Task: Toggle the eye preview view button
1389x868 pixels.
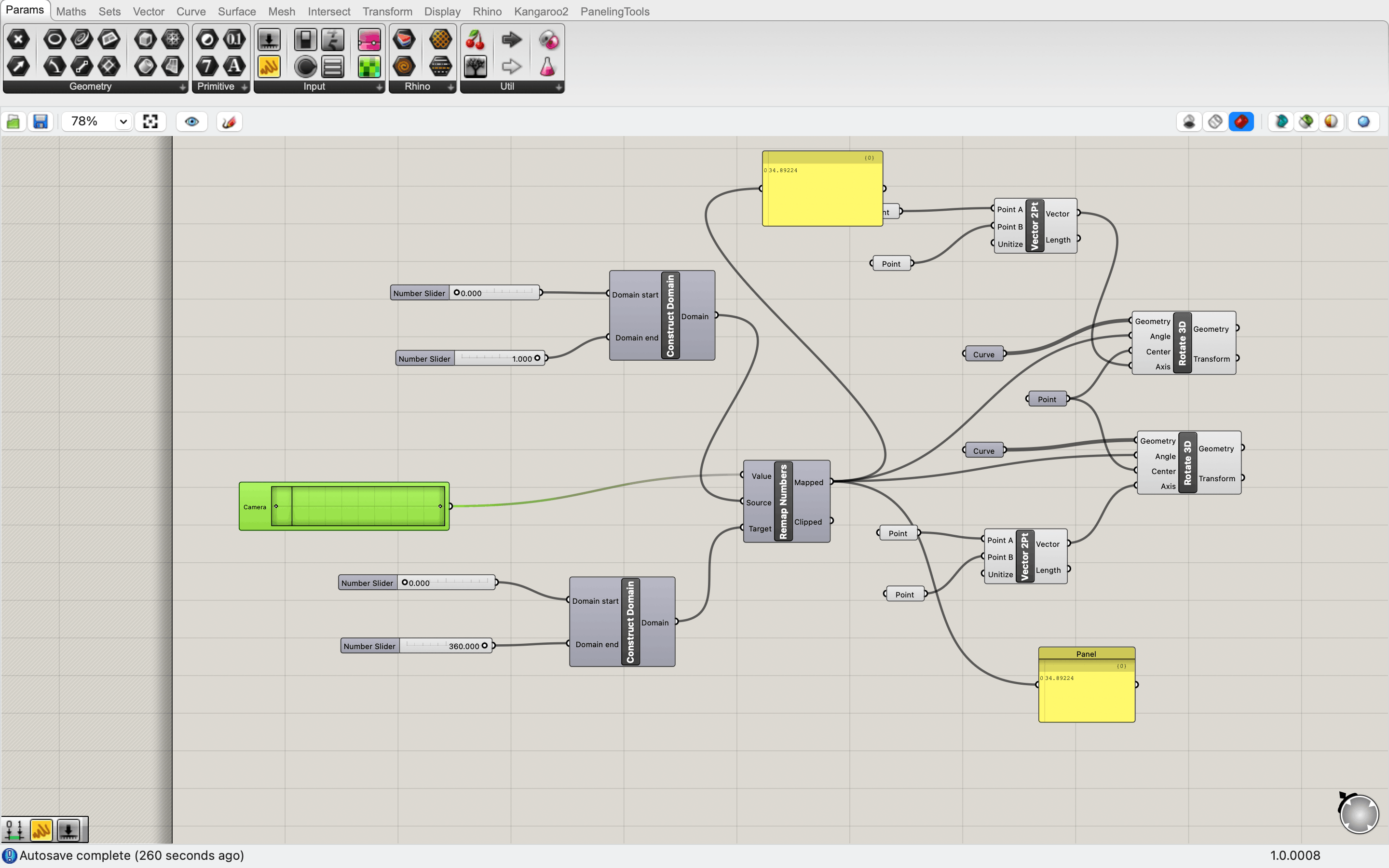Action: (x=191, y=122)
